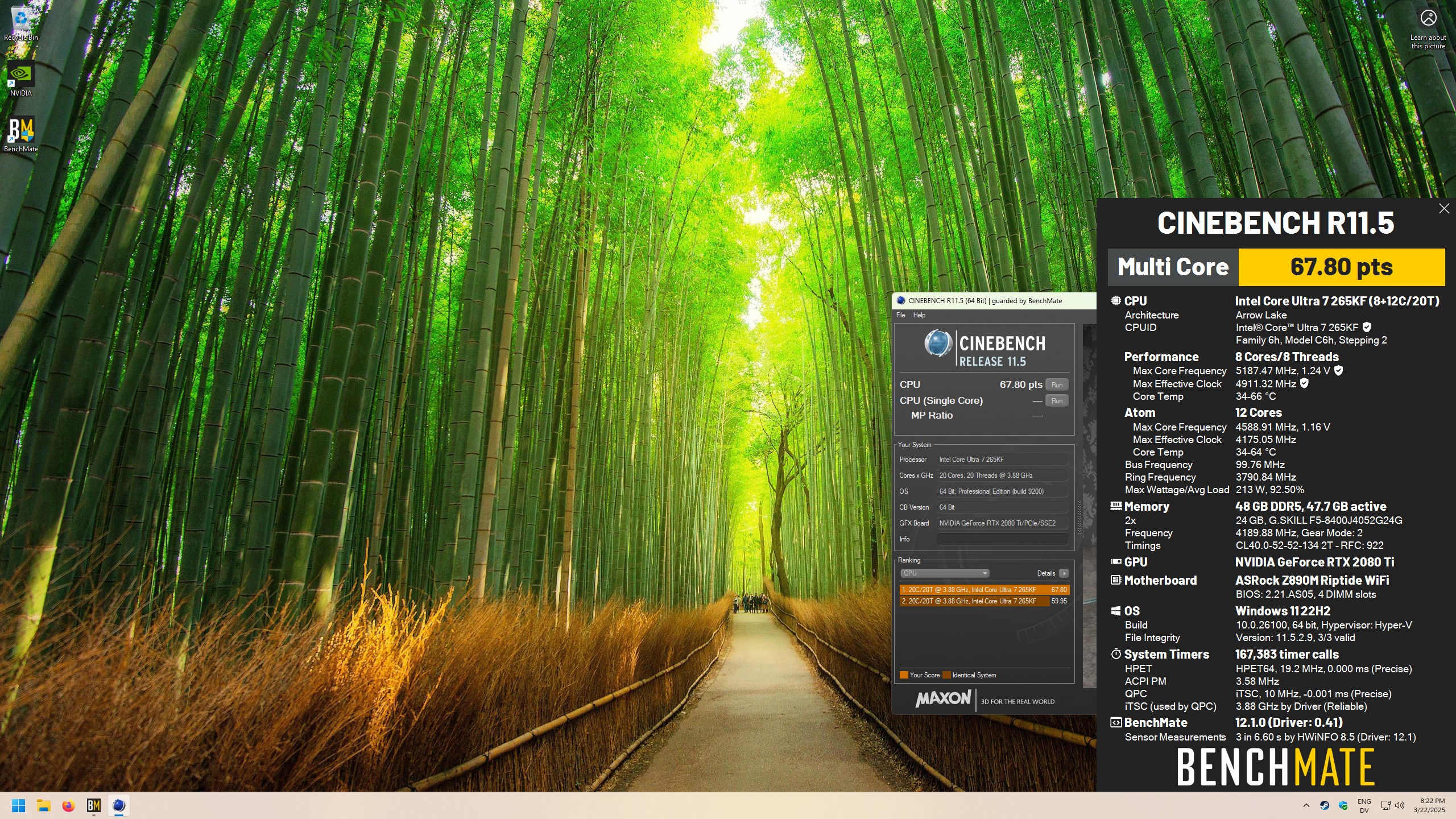Click the Motherboard icon in BenchMate panel
The image size is (1456, 819).
pos(1116,580)
